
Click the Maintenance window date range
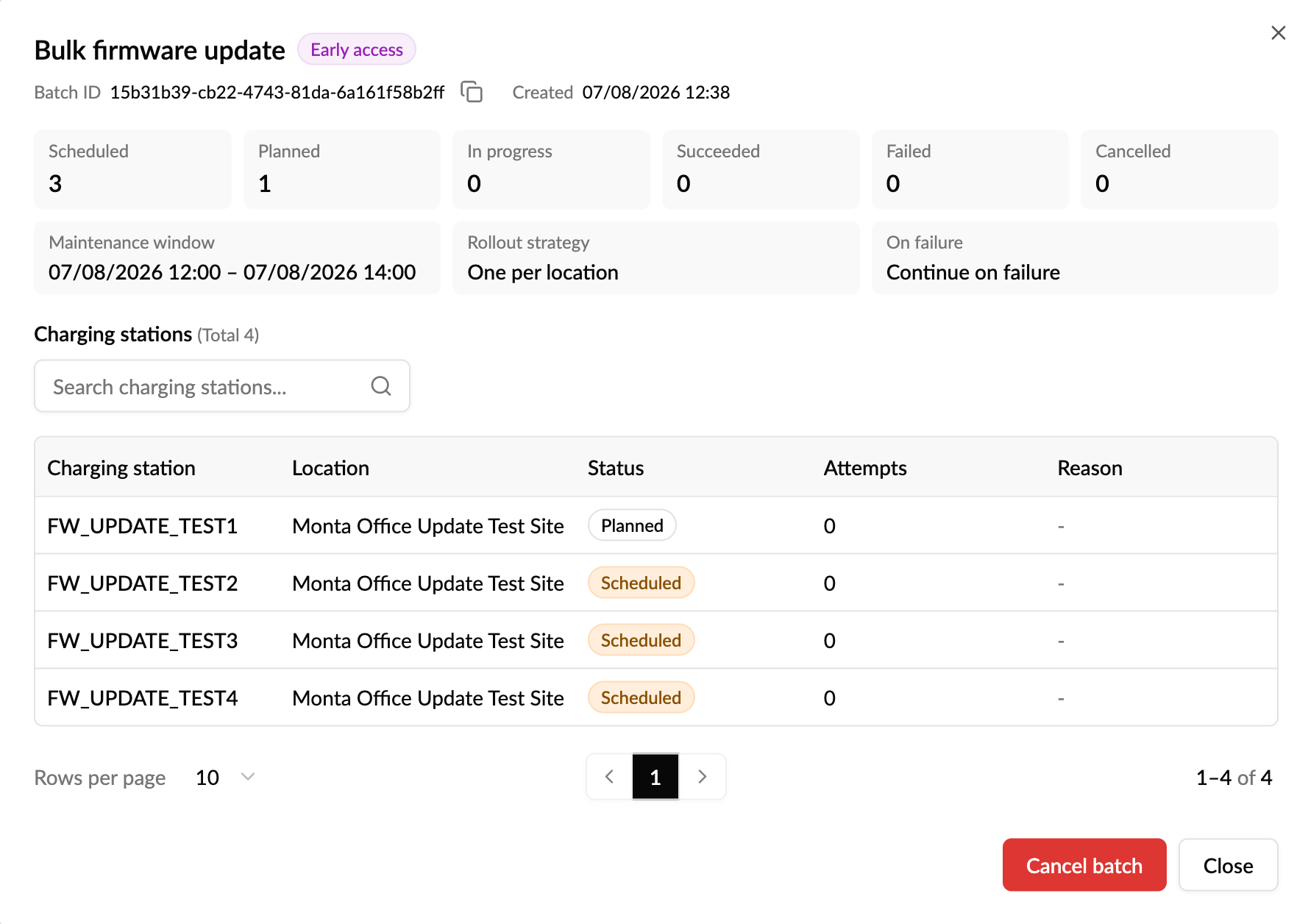coord(232,272)
